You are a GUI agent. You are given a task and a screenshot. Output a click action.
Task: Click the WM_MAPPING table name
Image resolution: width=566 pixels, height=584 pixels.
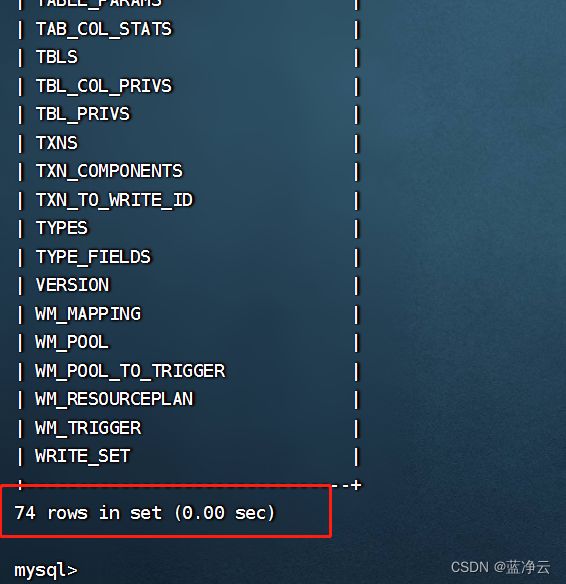[x=88, y=314]
